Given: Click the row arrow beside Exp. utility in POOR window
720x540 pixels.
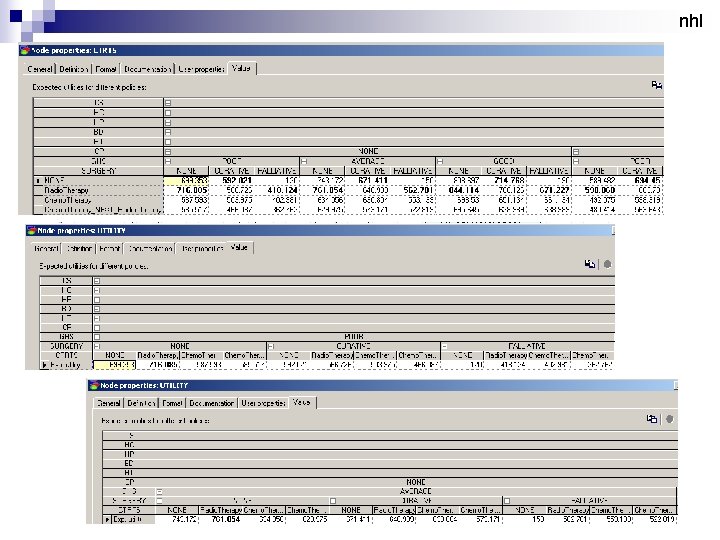Looking at the screenshot, I should tap(45, 365).
